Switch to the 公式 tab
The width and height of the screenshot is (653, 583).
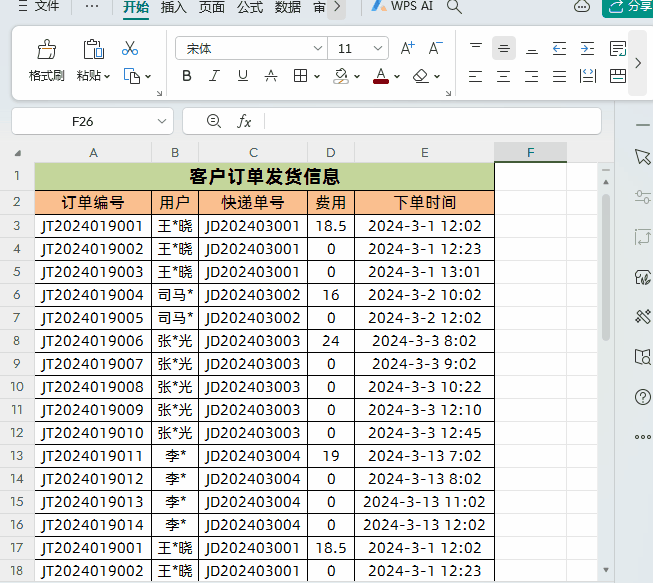(x=250, y=7)
